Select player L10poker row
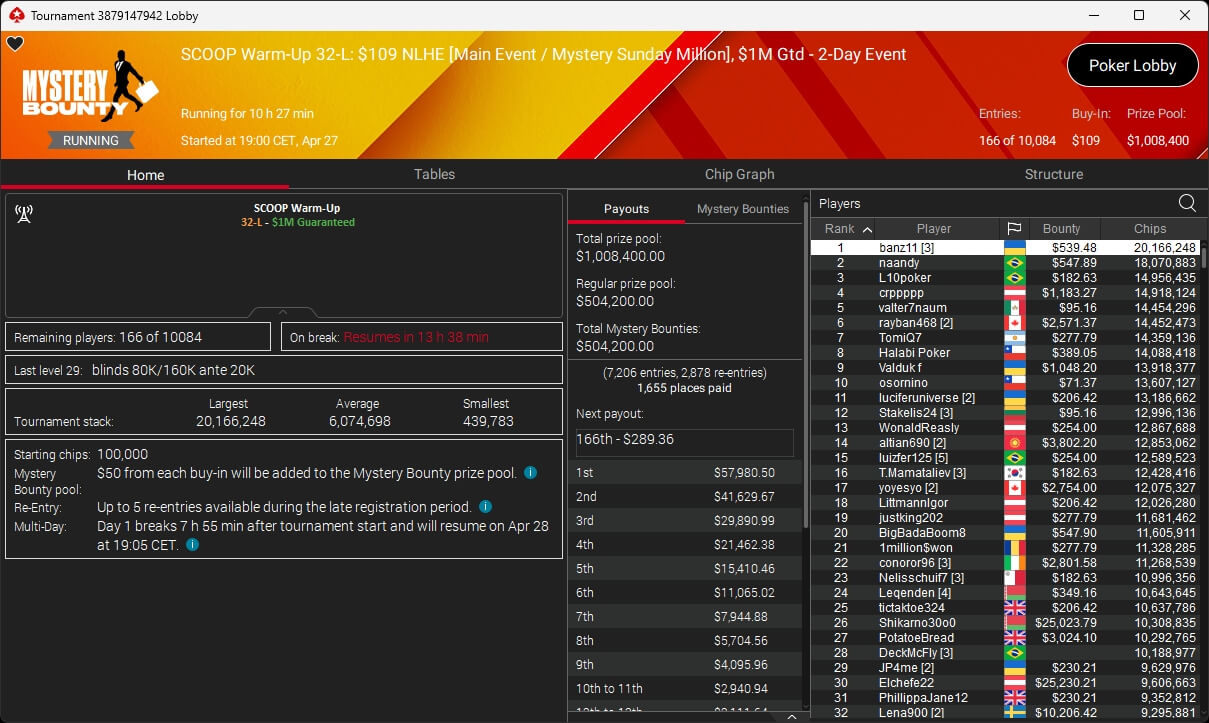 pyautogui.click(x=1005, y=278)
